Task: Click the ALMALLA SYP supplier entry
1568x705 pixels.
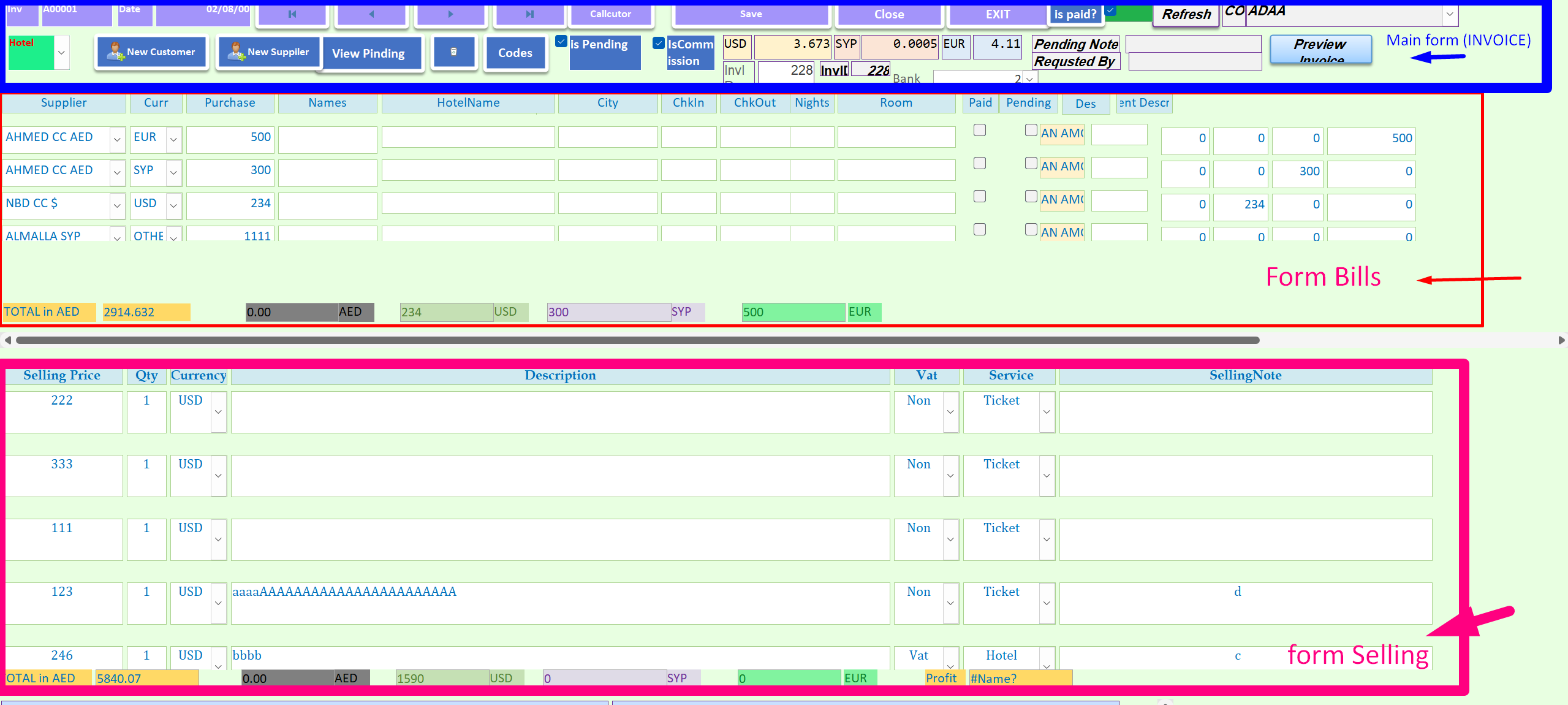Action: (56, 234)
